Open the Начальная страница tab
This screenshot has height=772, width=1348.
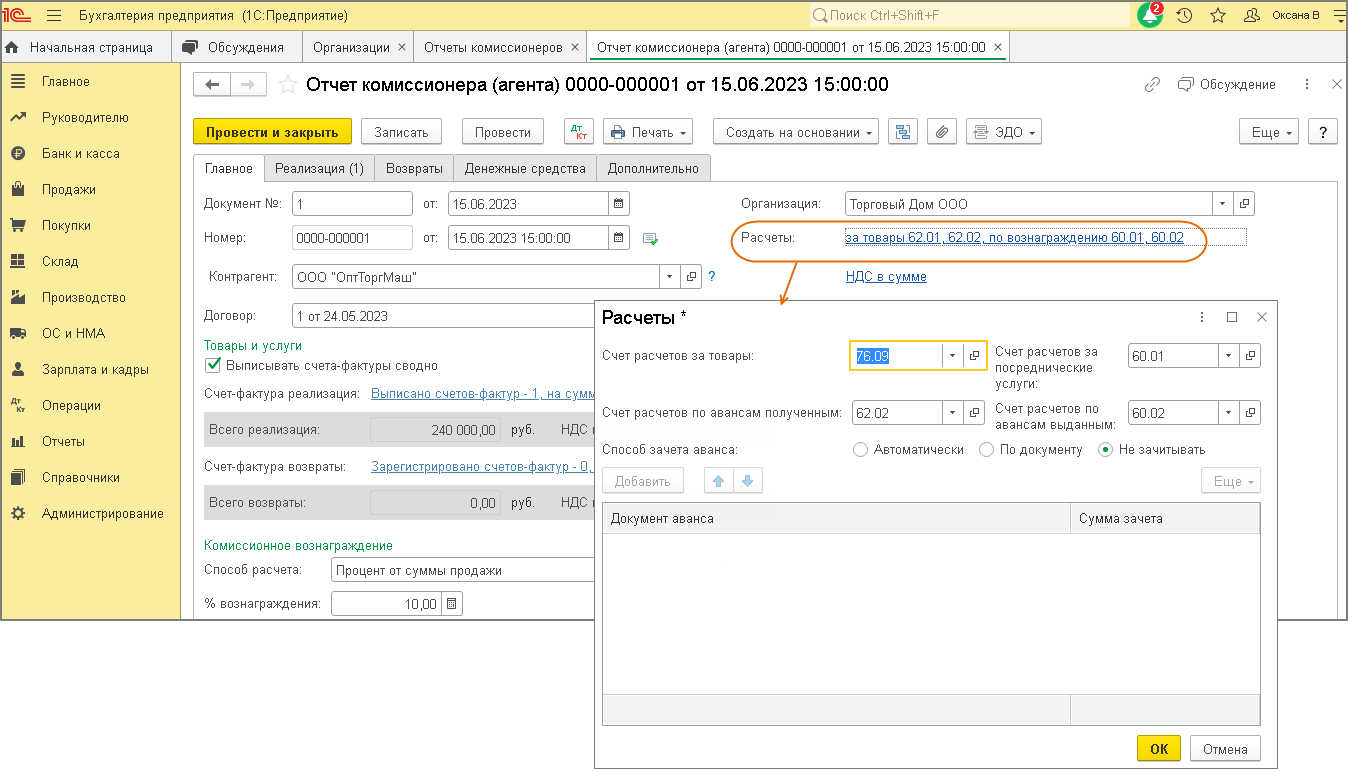tap(86, 47)
